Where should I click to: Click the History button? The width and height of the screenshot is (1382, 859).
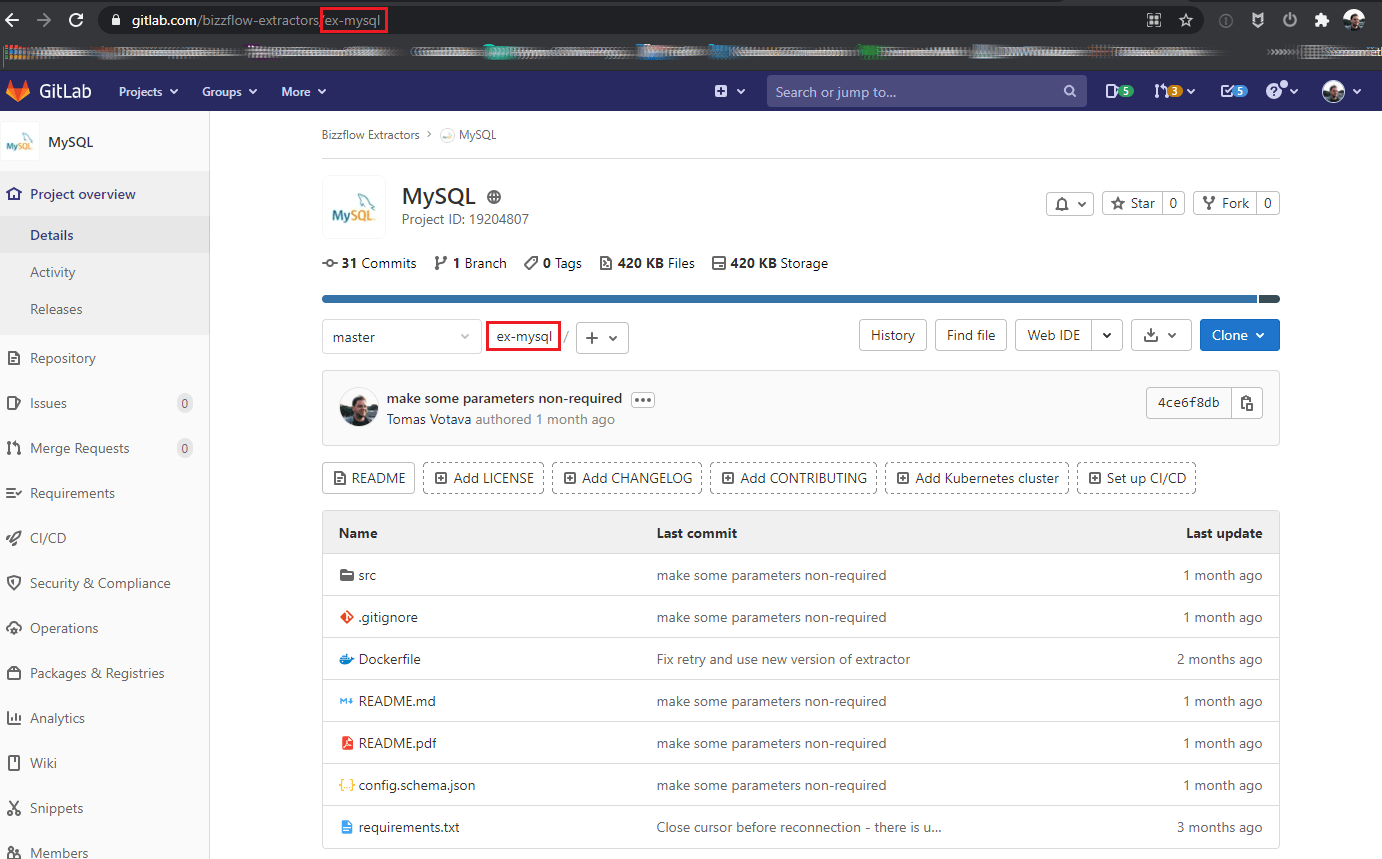(x=893, y=335)
